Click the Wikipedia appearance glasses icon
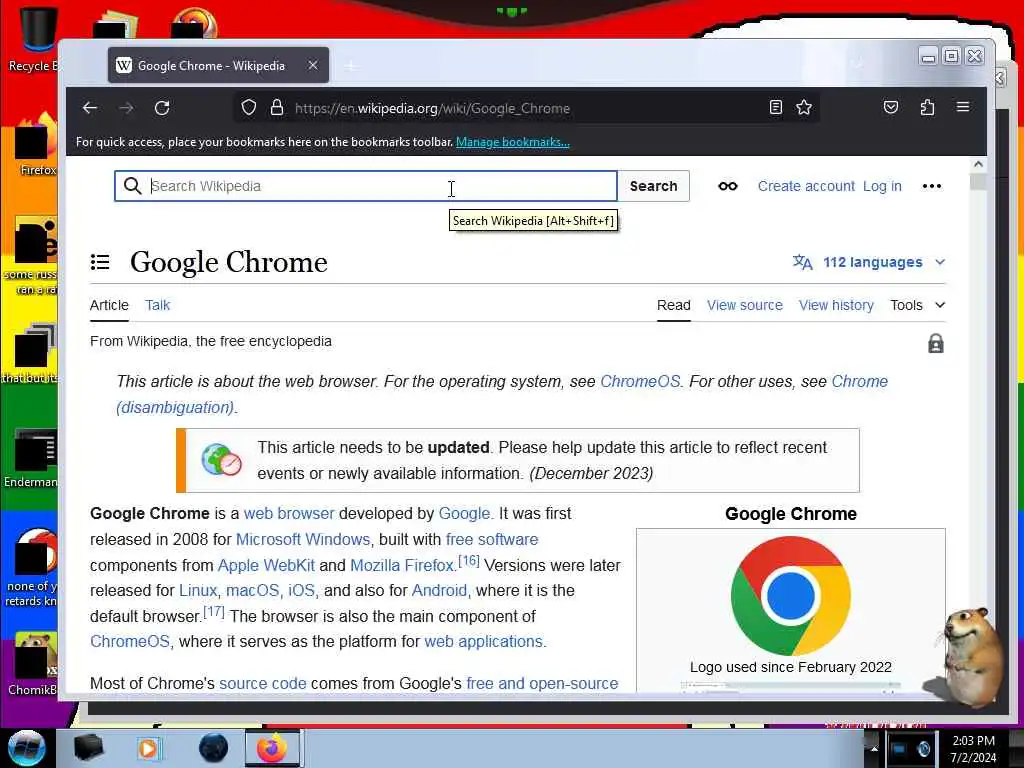Screen dimensions: 1024x768 click(x=728, y=186)
